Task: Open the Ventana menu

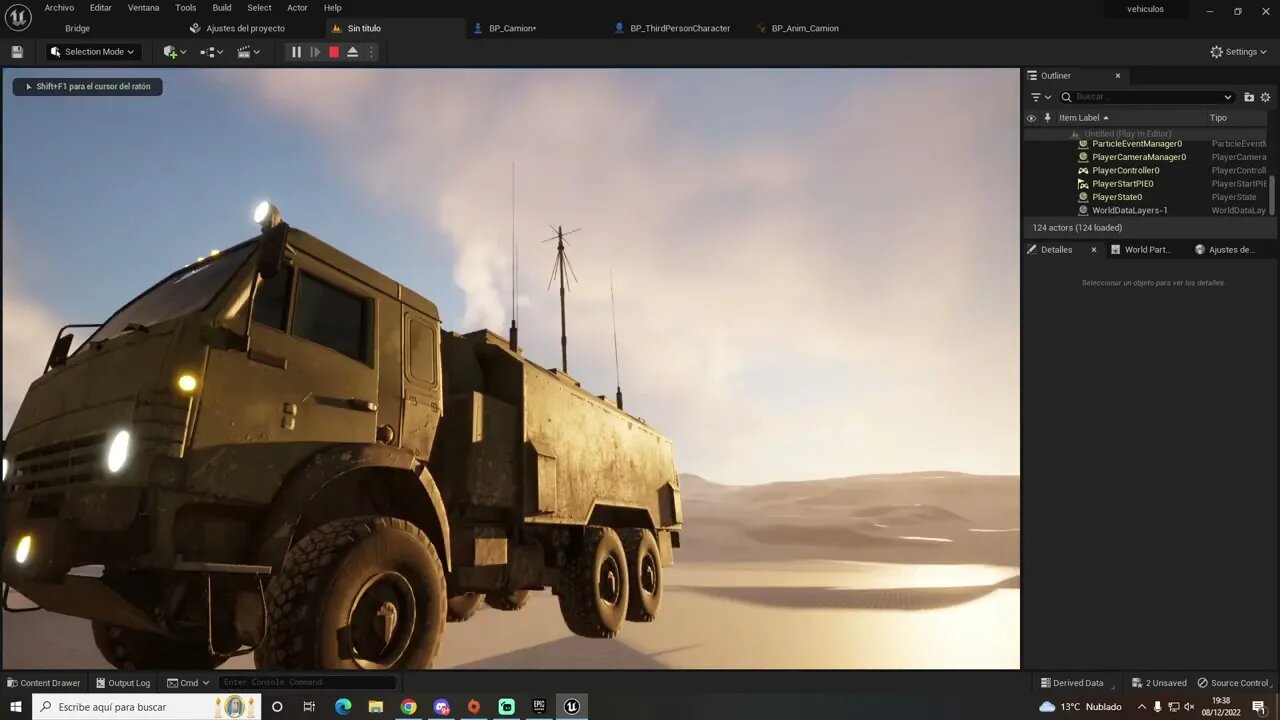Action: coord(143,8)
